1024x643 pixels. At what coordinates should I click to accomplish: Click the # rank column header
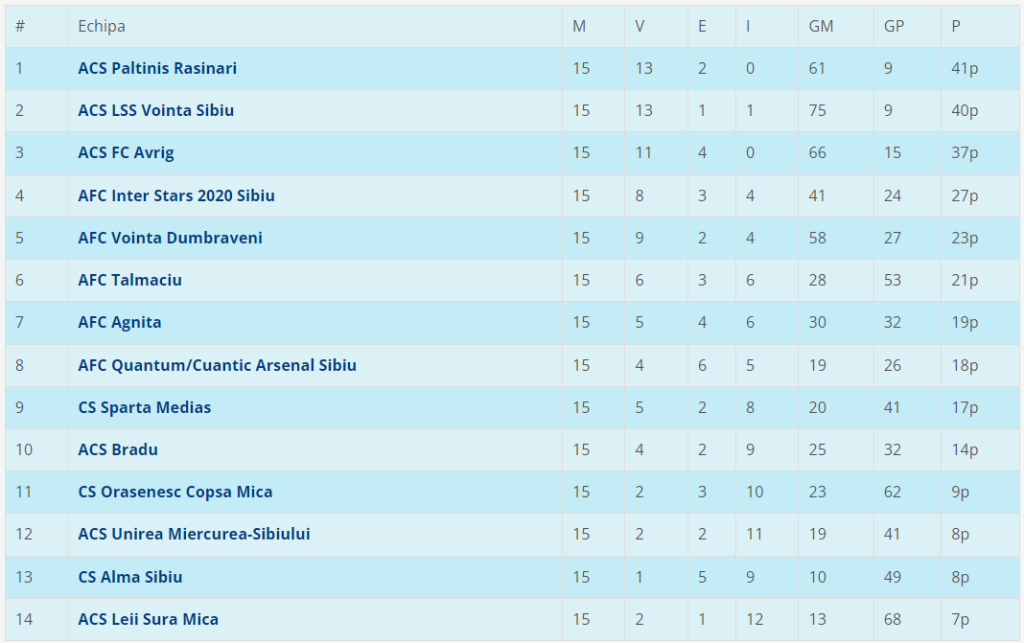(20, 26)
